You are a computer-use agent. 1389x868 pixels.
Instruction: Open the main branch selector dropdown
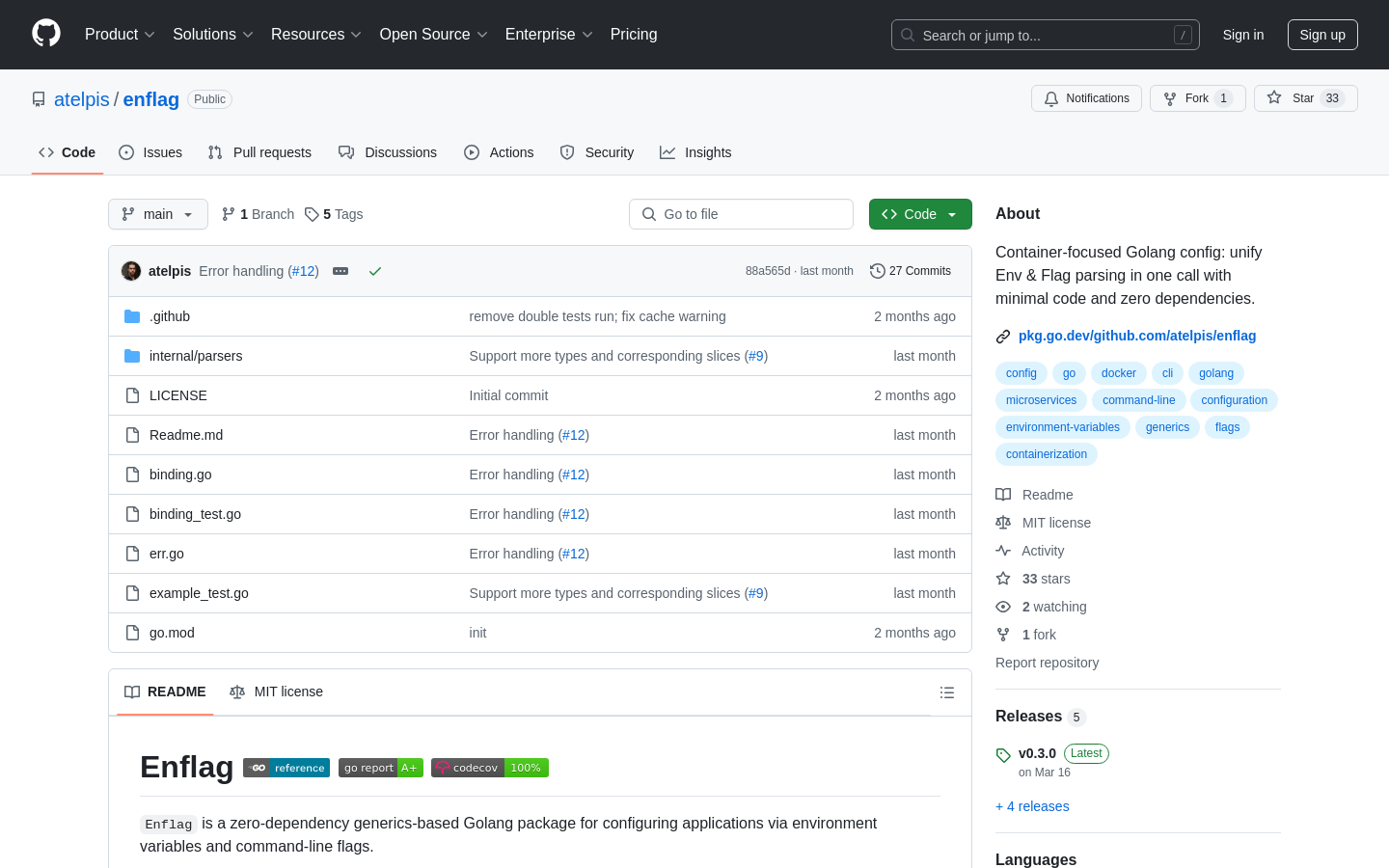[158, 214]
